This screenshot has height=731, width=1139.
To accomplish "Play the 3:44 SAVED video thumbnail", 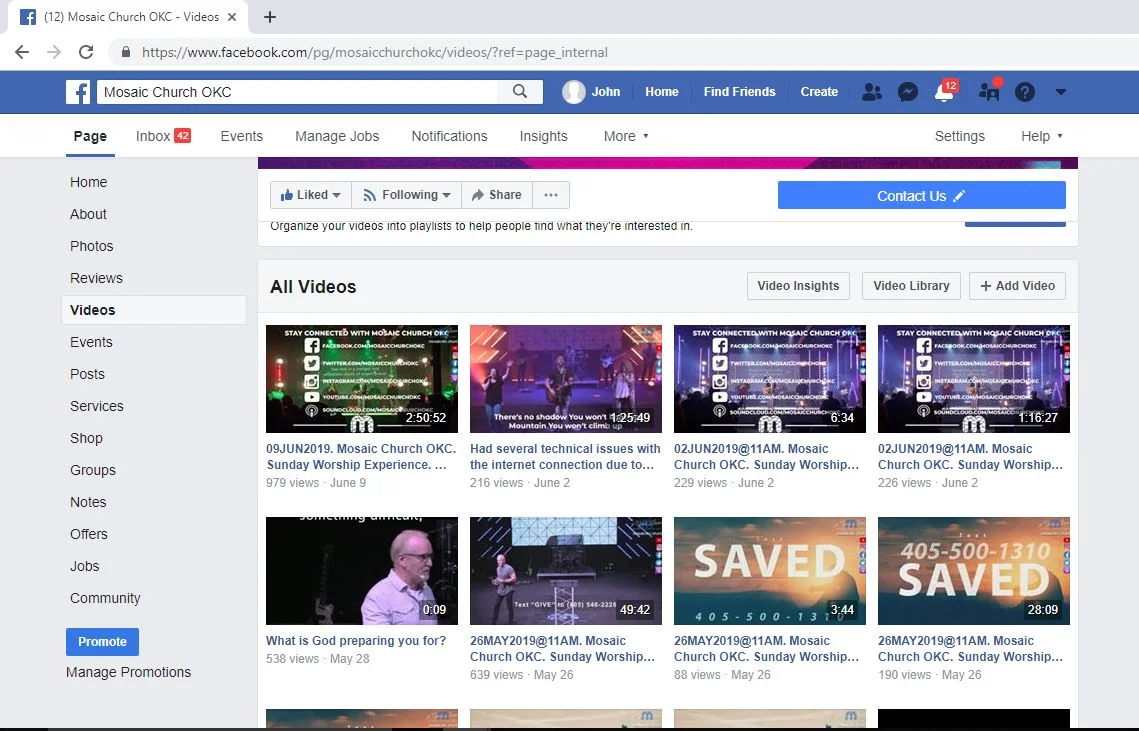I will coord(770,570).
